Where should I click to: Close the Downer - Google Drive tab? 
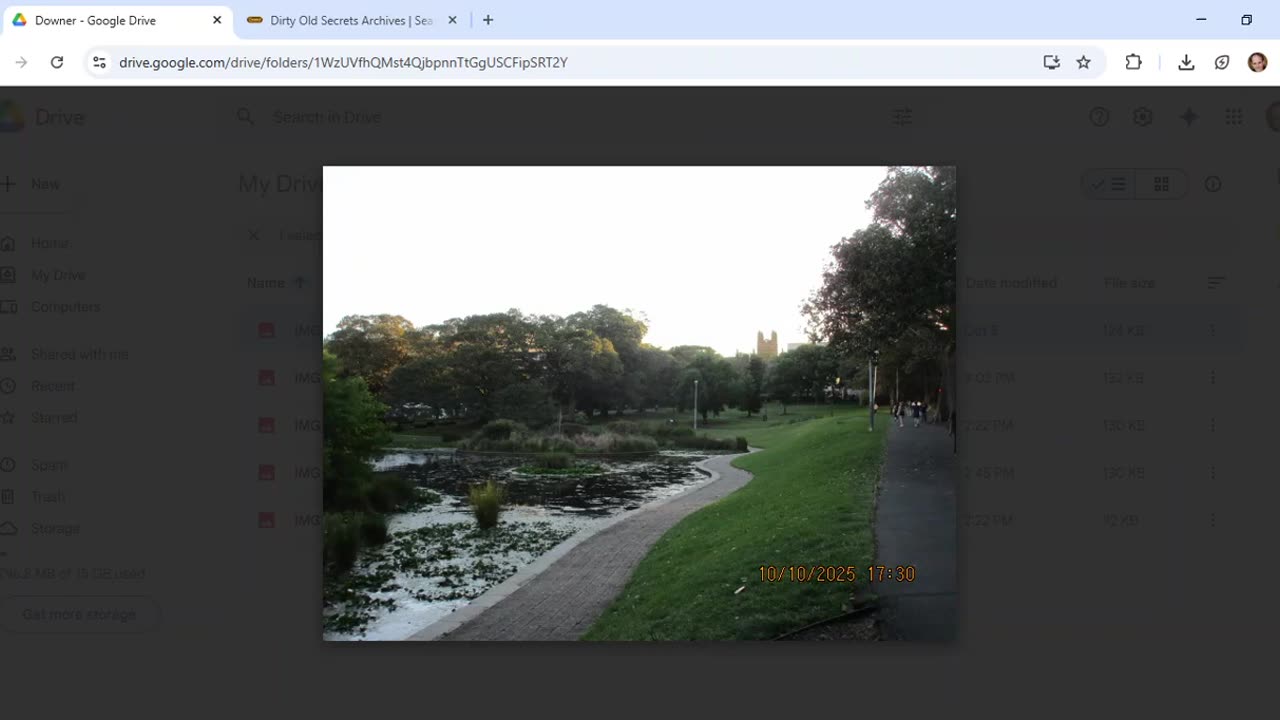[217, 20]
